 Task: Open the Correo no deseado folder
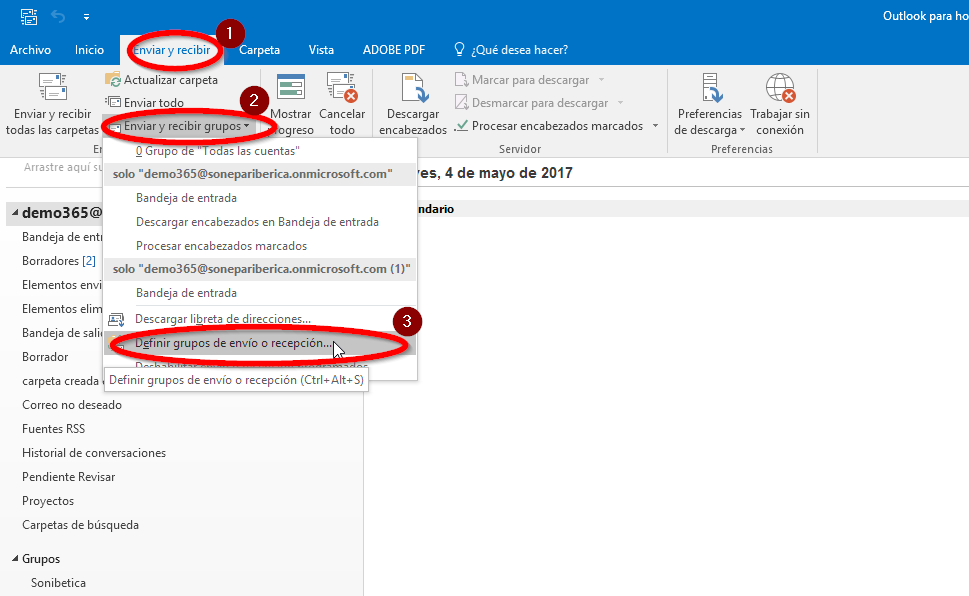72,405
